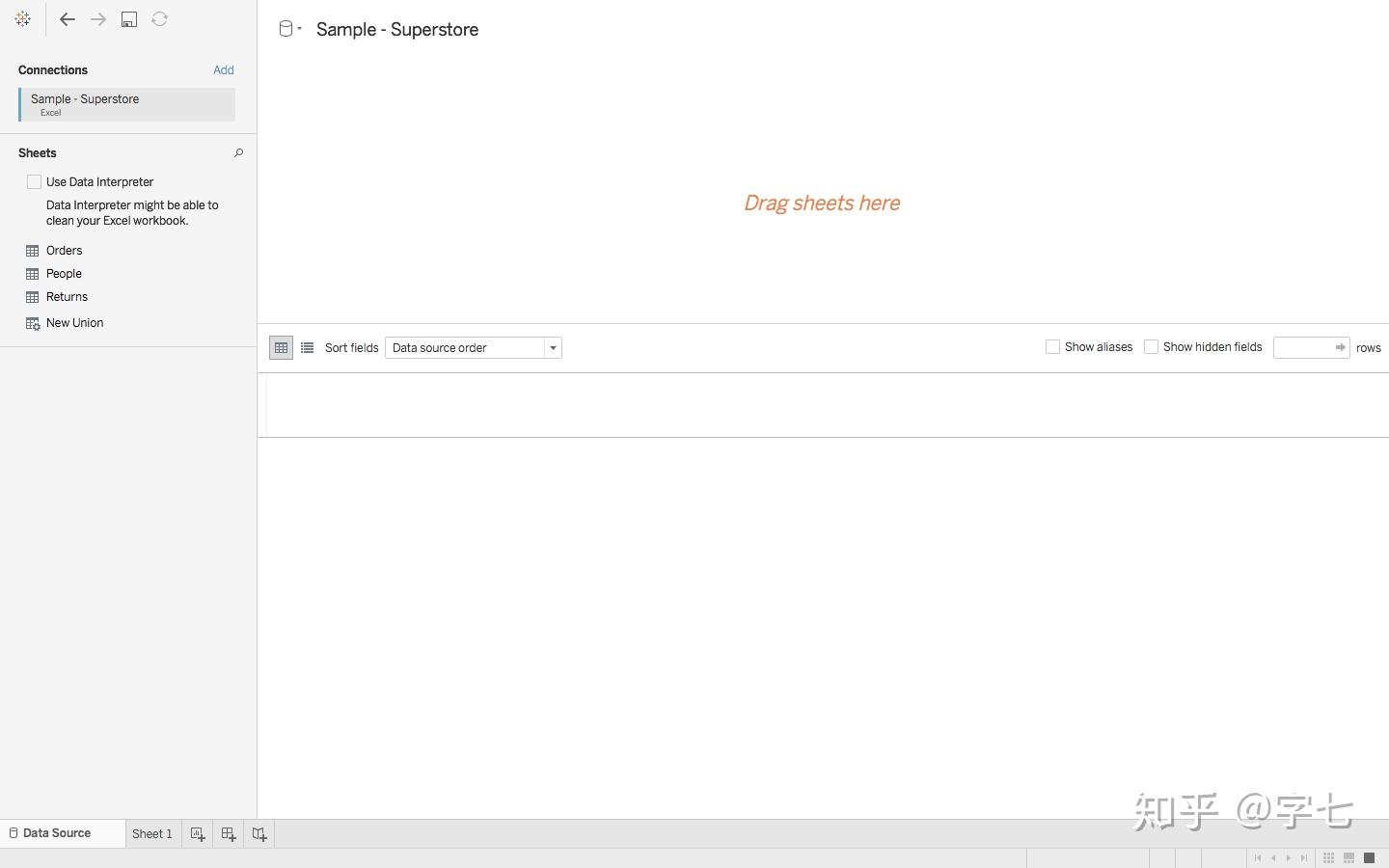Viewport: 1389px width, 868px height.
Task: Search sheets using the magnifier icon
Action: (x=238, y=152)
